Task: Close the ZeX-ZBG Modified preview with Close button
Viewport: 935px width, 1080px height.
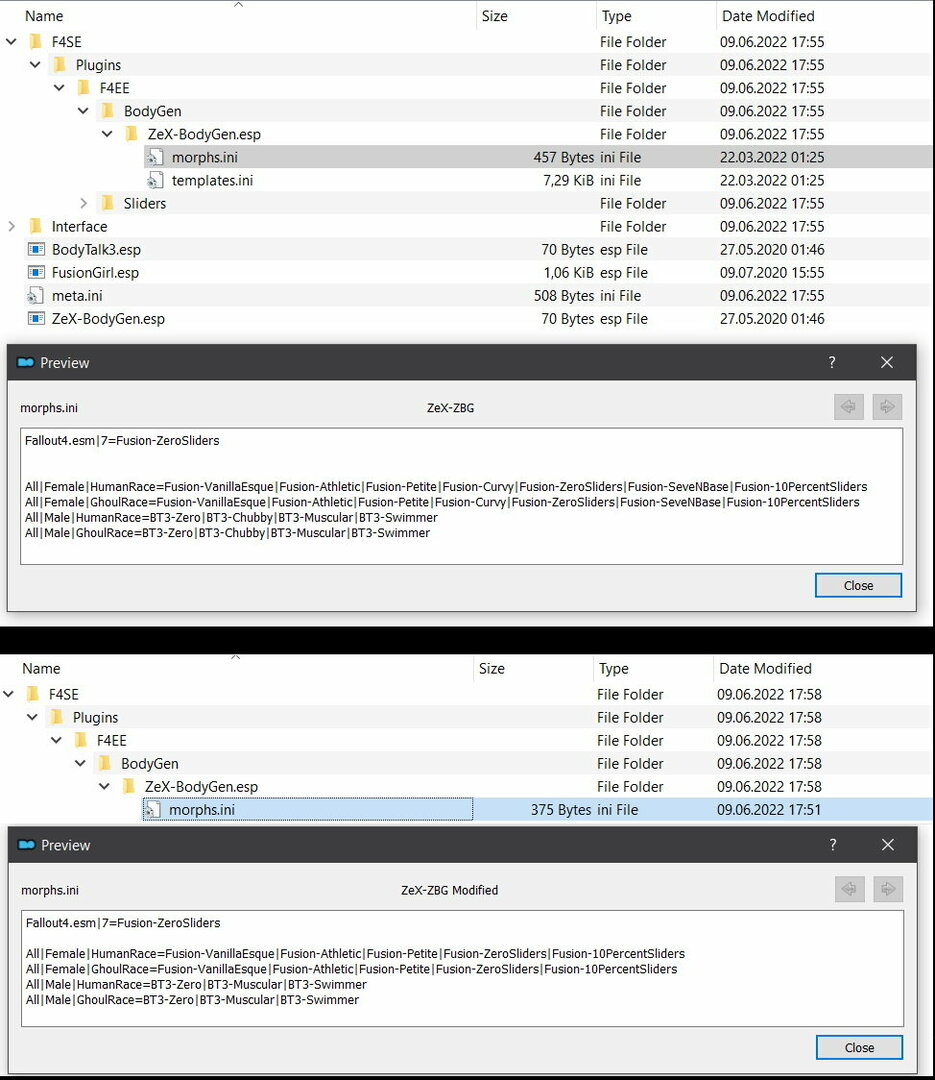Action: [859, 1048]
